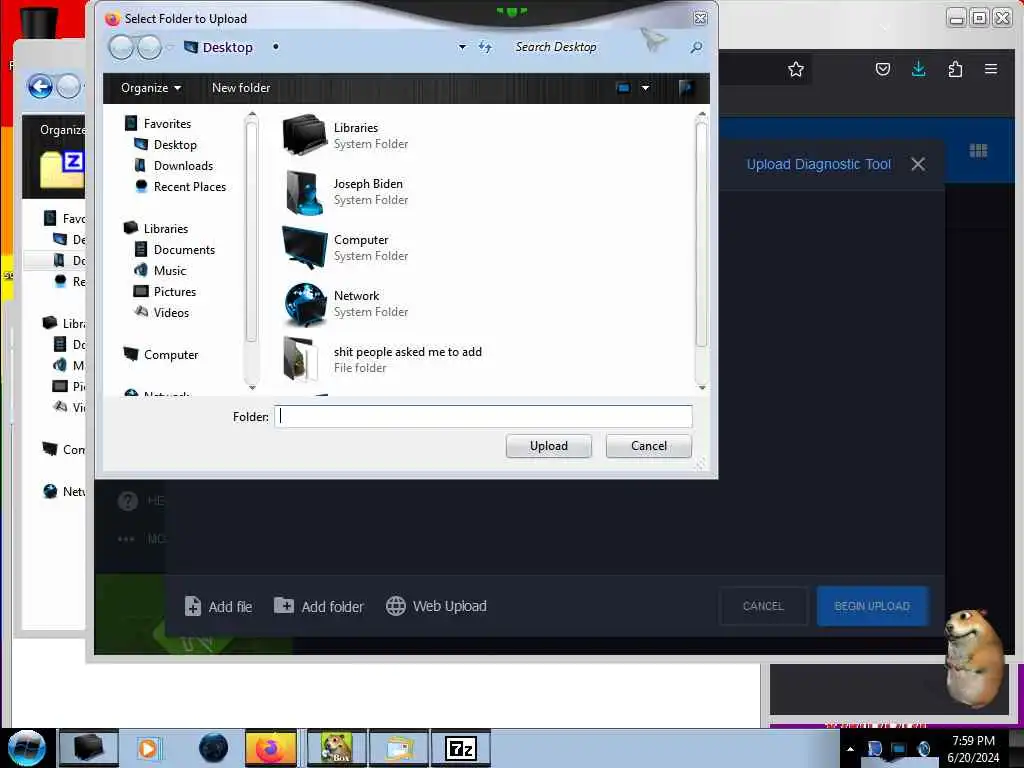This screenshot has width=1024, height=768.
Task: Bookmark the page with the Firefox star icon
Action: point(795,69)
